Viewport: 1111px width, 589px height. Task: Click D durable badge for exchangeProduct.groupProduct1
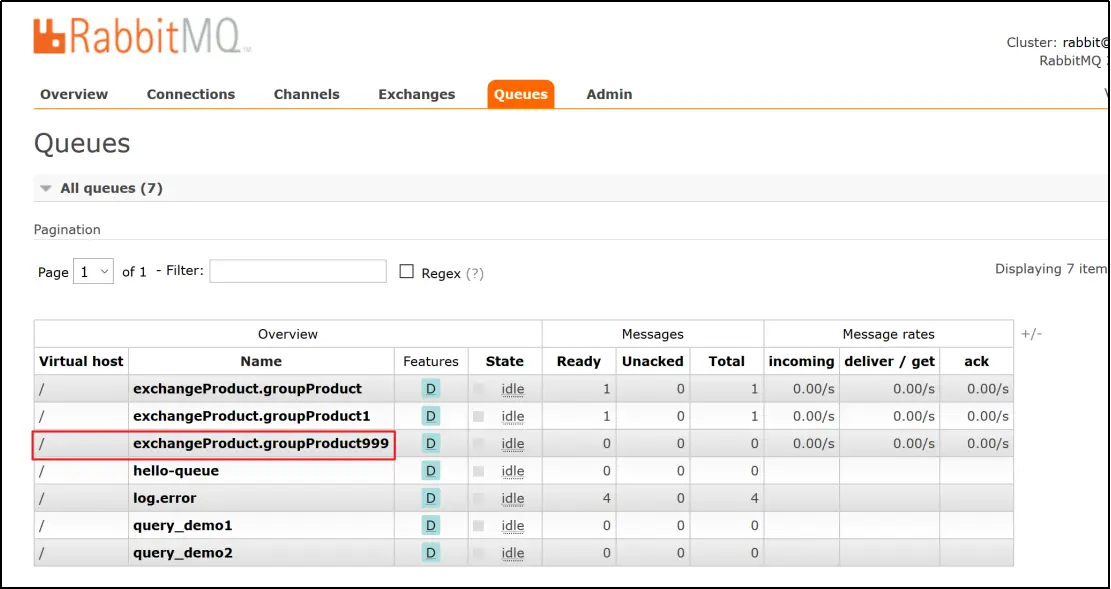coord(431,416)
